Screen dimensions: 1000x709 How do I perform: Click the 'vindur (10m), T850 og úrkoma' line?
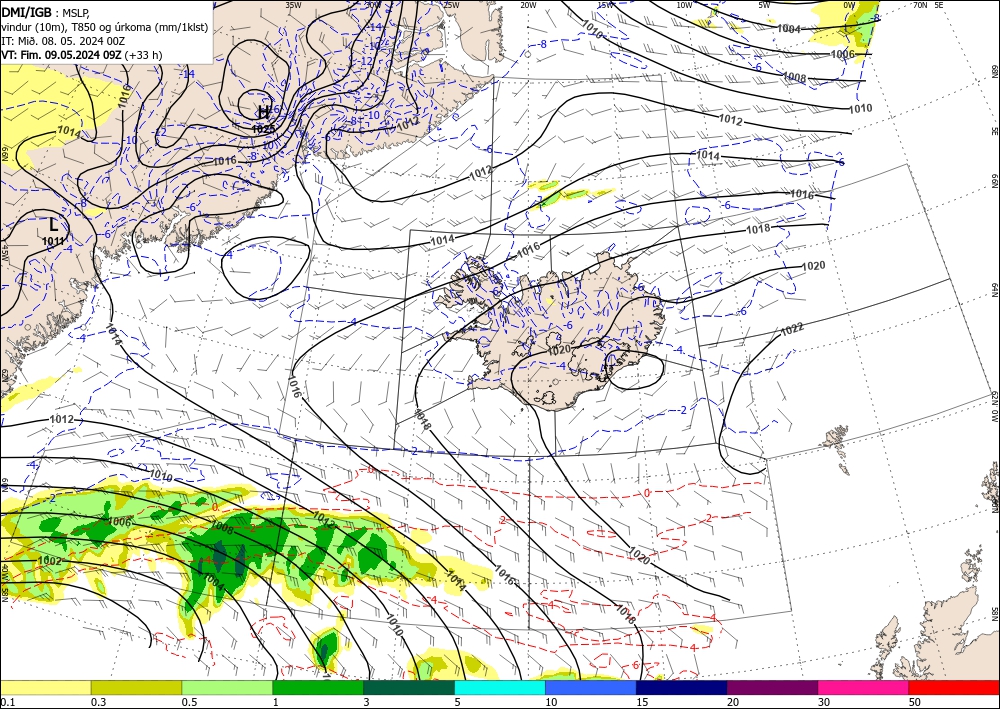point(105,27)
